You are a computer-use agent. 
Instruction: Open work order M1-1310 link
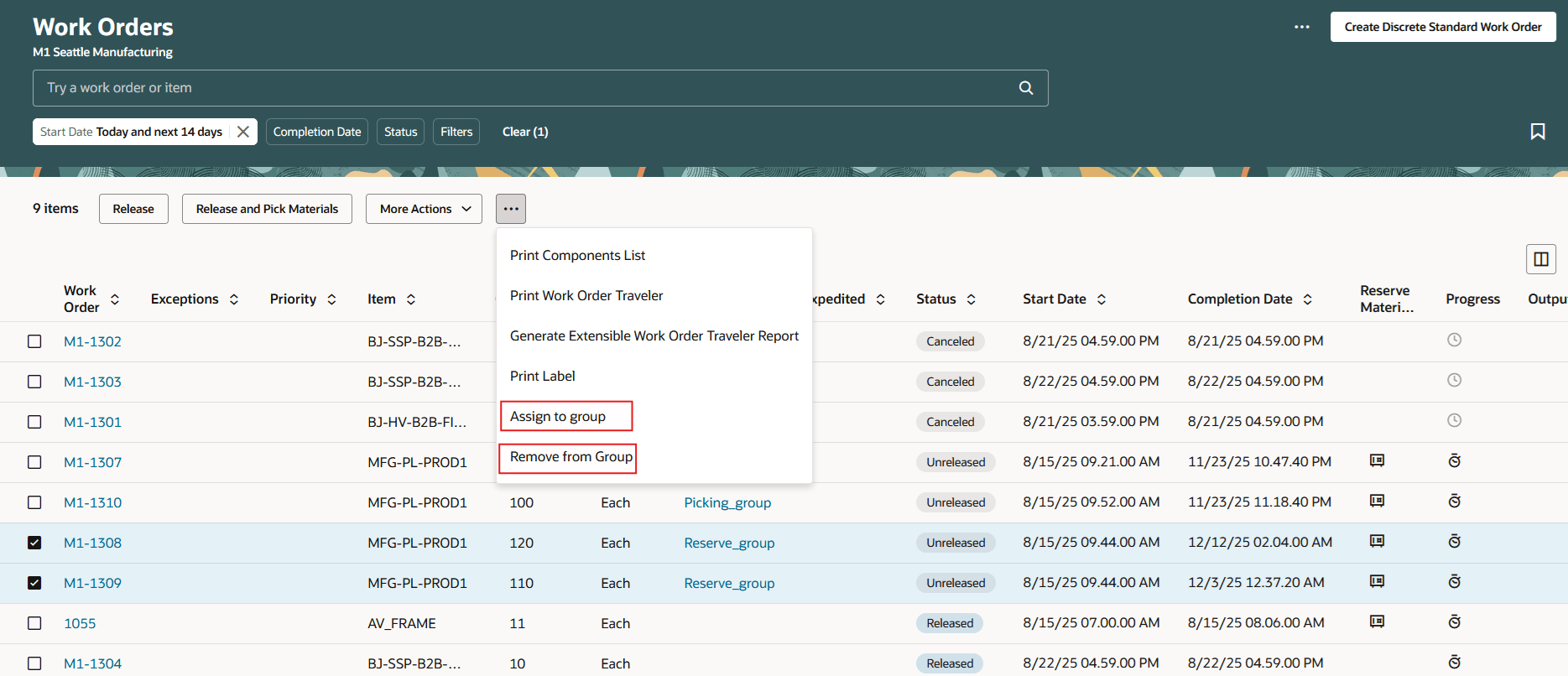tap(92, 502)
